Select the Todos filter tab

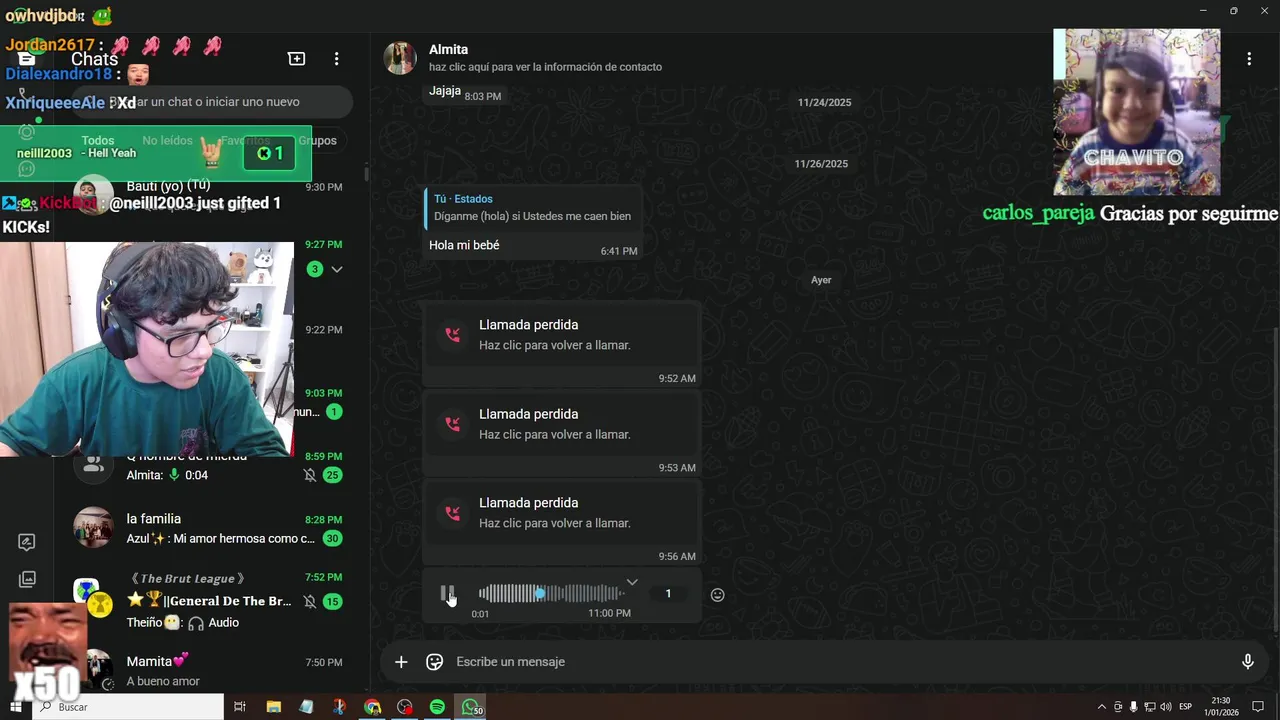click(98, 141)
